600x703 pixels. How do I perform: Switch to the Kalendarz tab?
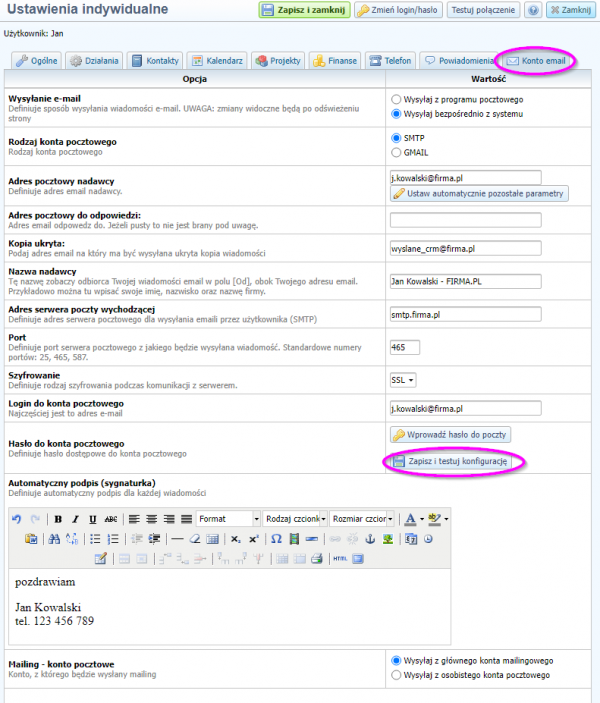pyautogui.click(x=218, y=61)
